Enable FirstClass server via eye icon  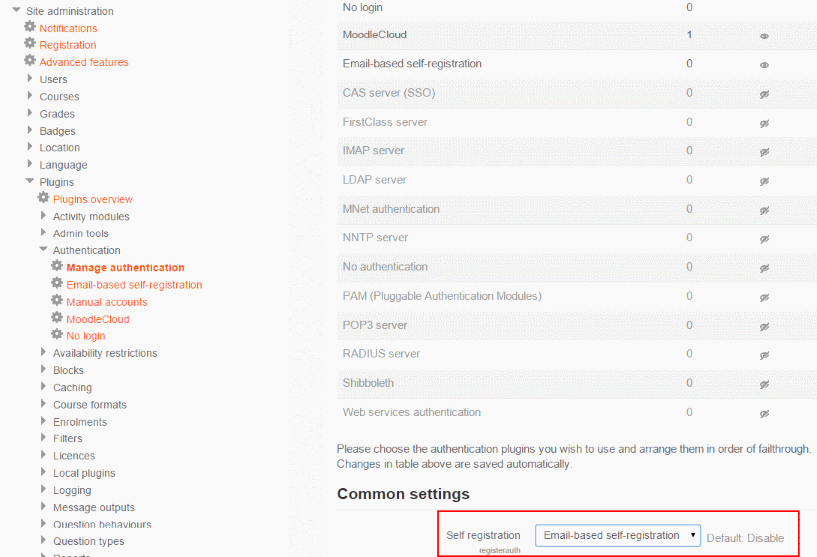764,123
